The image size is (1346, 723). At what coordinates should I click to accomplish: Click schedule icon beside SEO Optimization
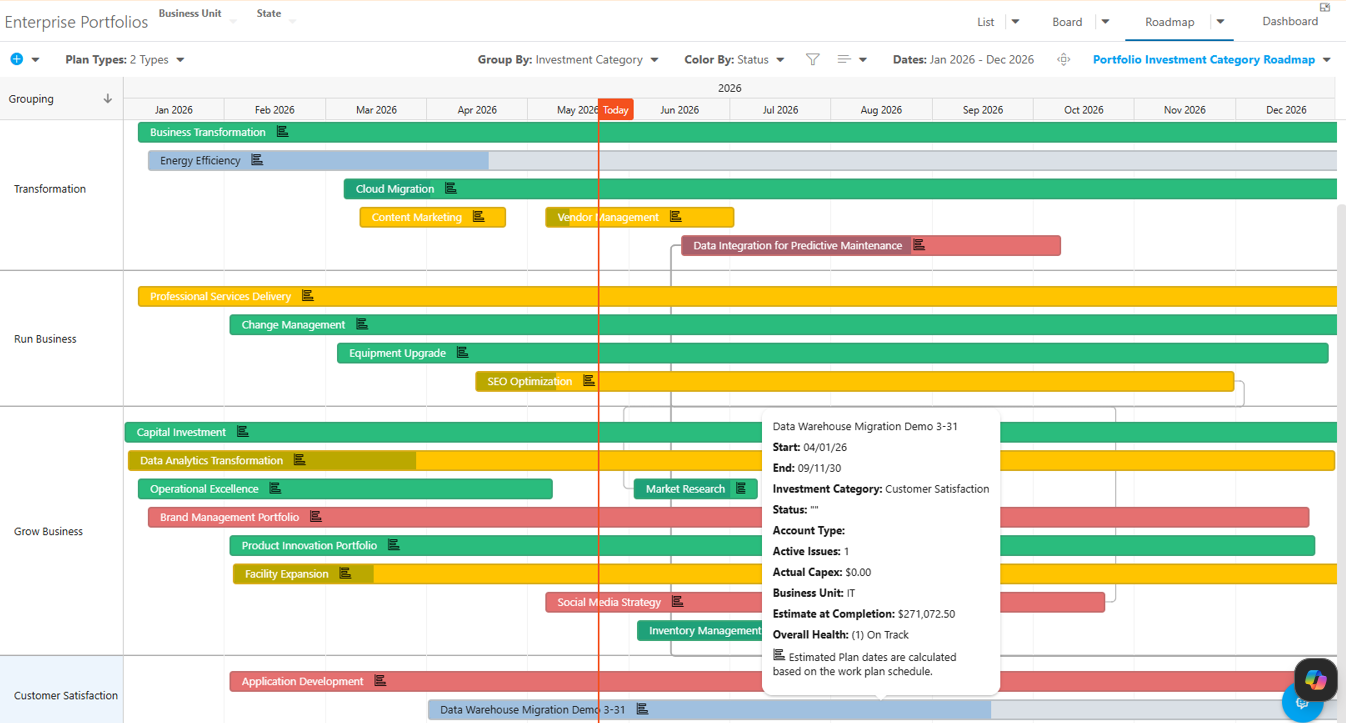(x=589, y=381)
